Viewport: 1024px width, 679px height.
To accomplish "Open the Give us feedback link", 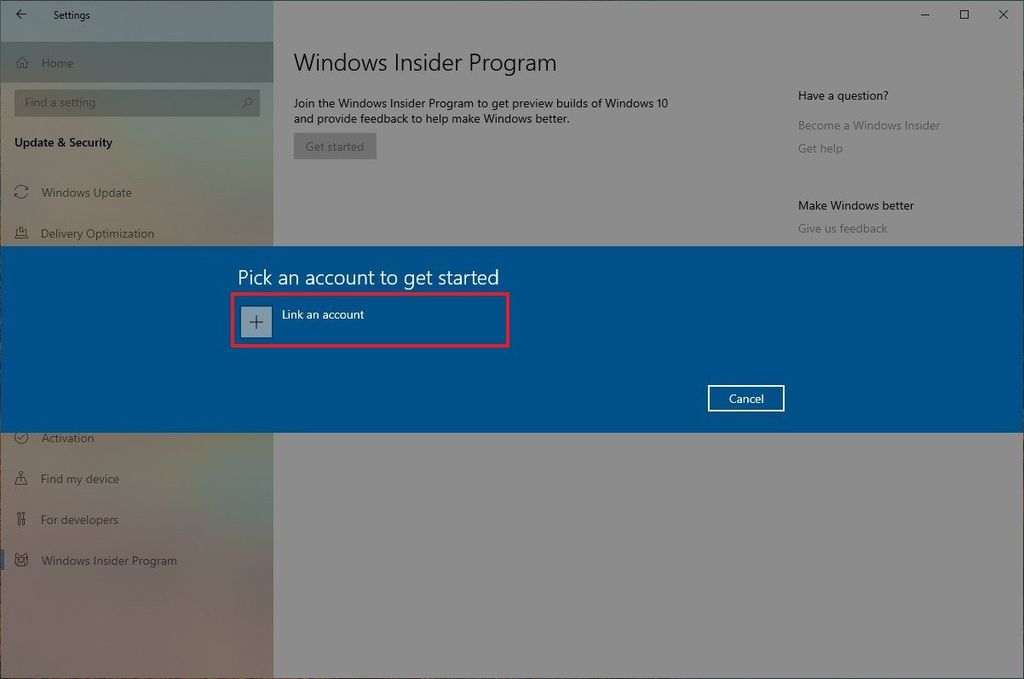I will [843, 228].
